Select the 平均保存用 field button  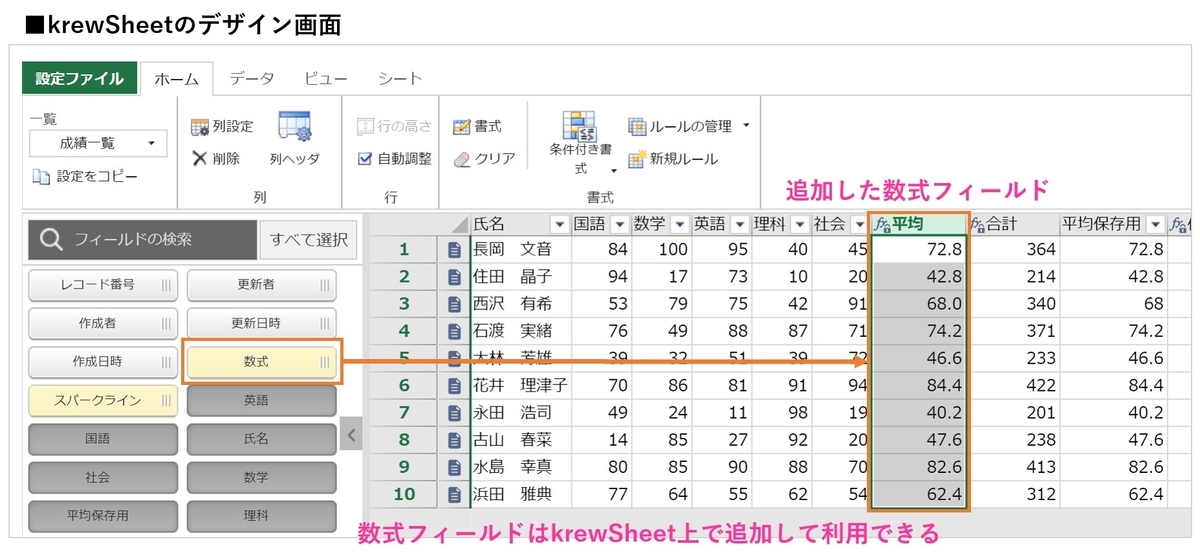coord(103,516)
